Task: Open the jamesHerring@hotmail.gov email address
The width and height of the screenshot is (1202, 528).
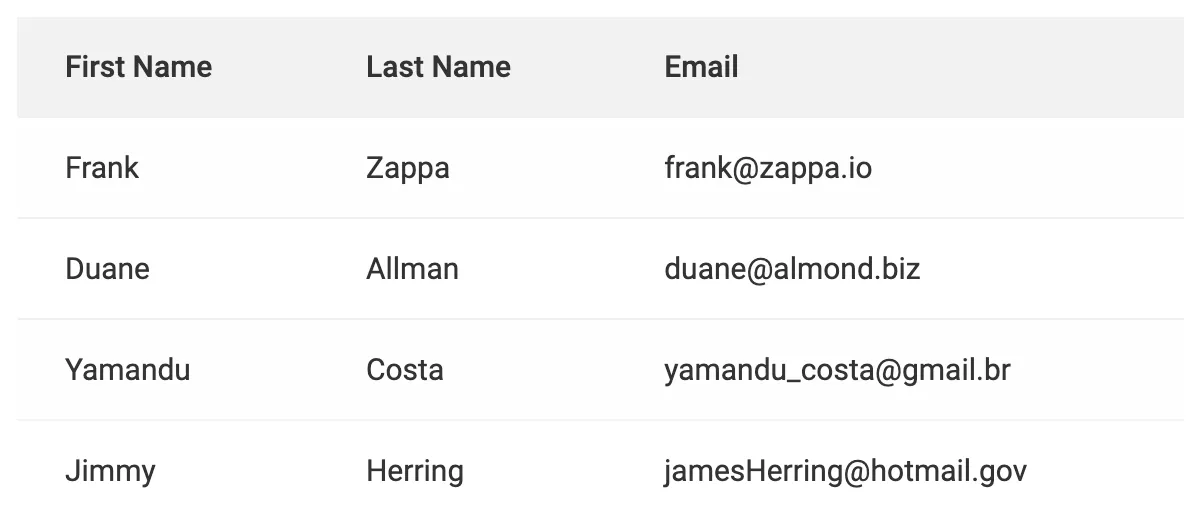Action: 845,471
